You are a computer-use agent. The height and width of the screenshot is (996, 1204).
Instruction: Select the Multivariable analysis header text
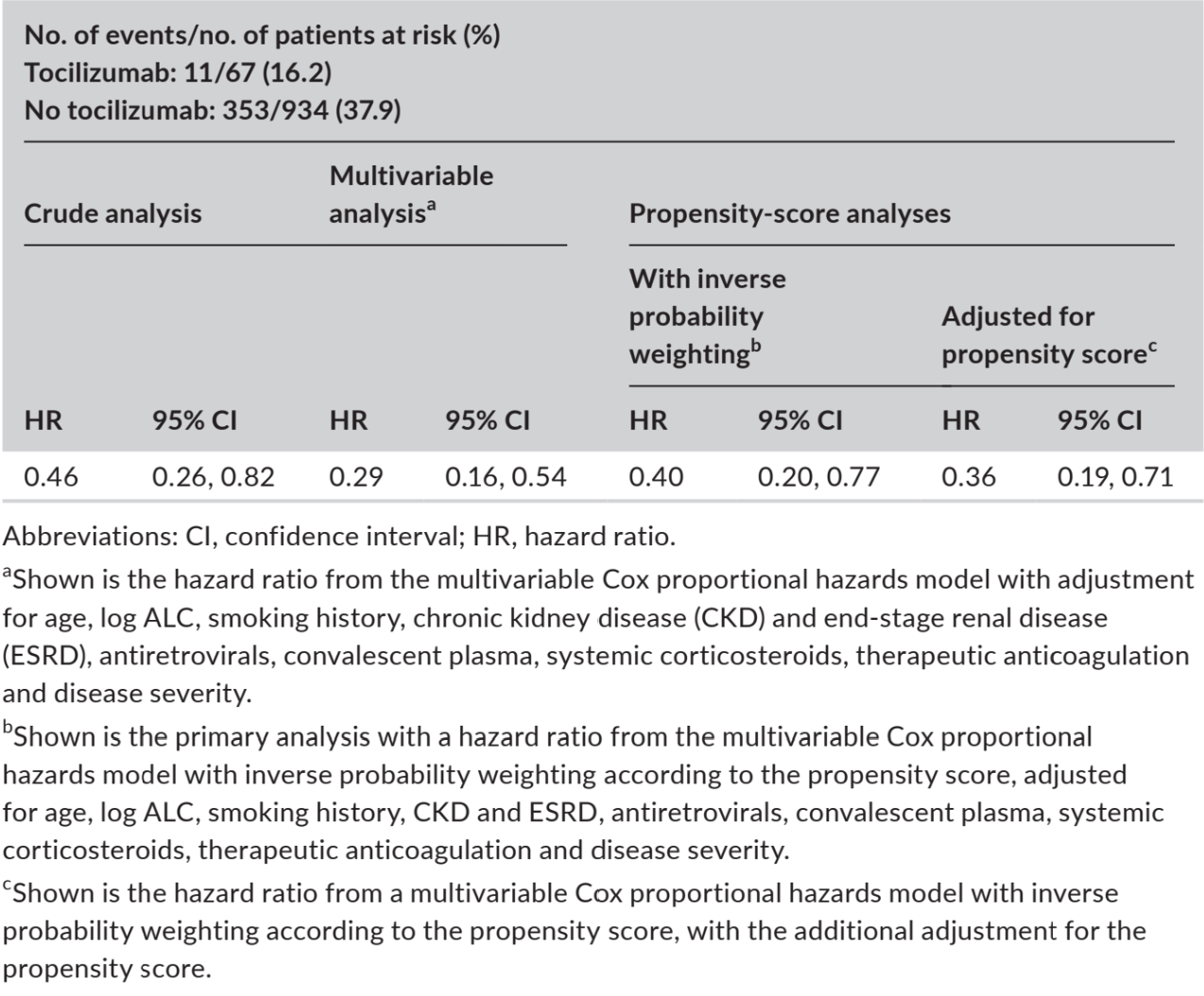pyautogui.click(x=411, y=195)
